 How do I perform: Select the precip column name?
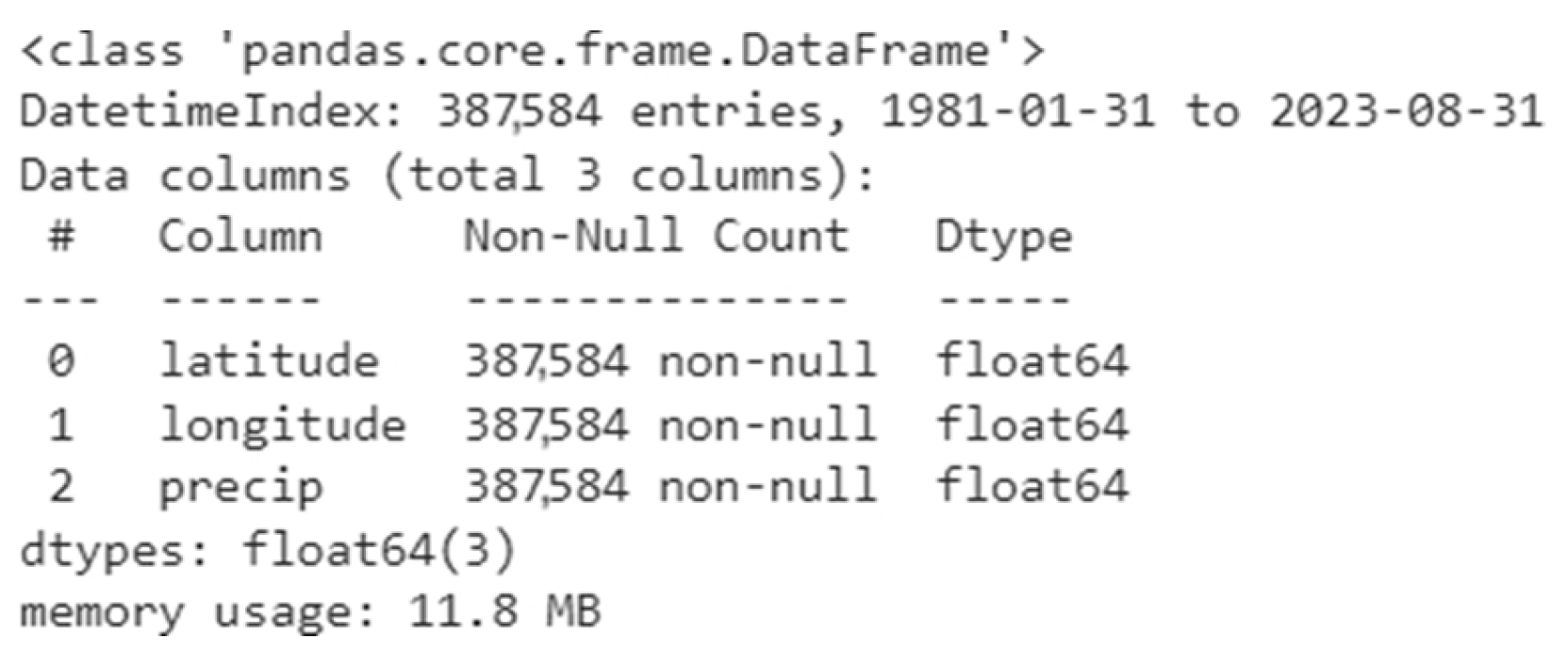pos(240,489)
